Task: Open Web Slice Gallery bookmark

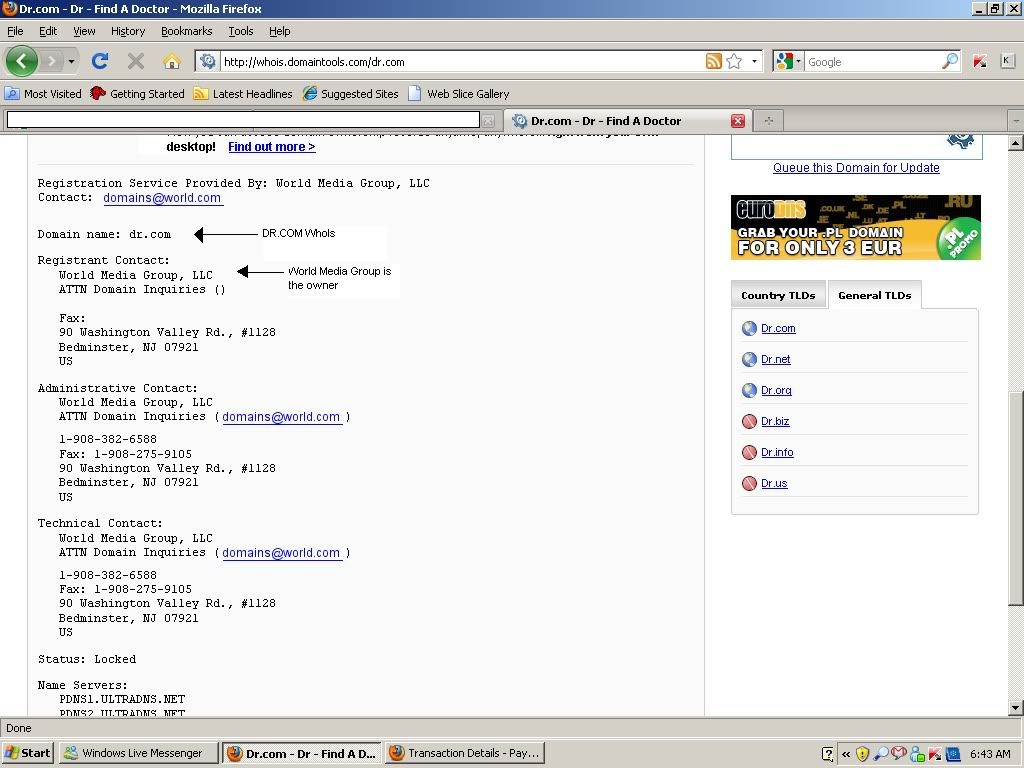Action: coord(459,93)
